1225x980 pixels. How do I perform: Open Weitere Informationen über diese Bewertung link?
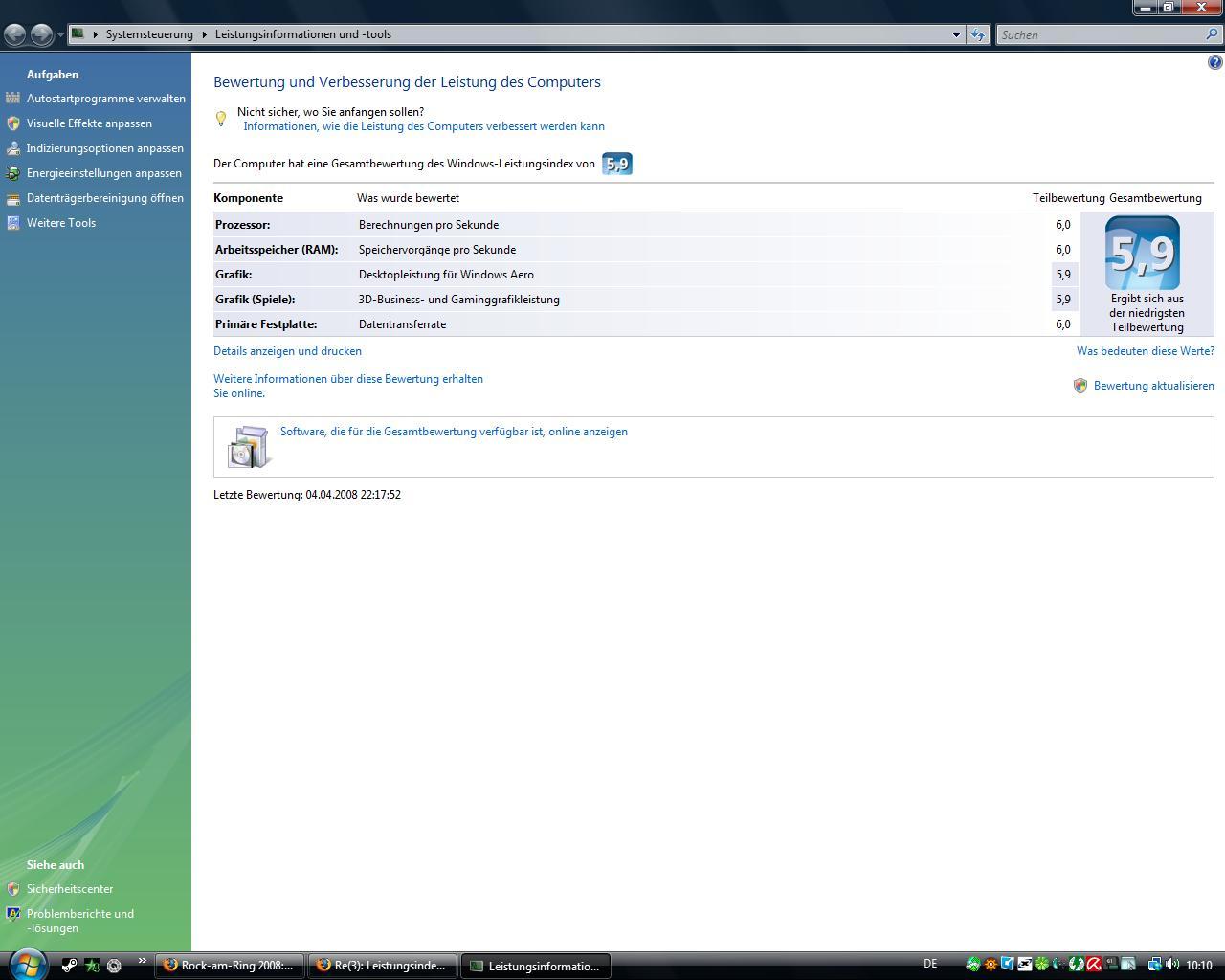pyautogui.click(x=348, y=386)
